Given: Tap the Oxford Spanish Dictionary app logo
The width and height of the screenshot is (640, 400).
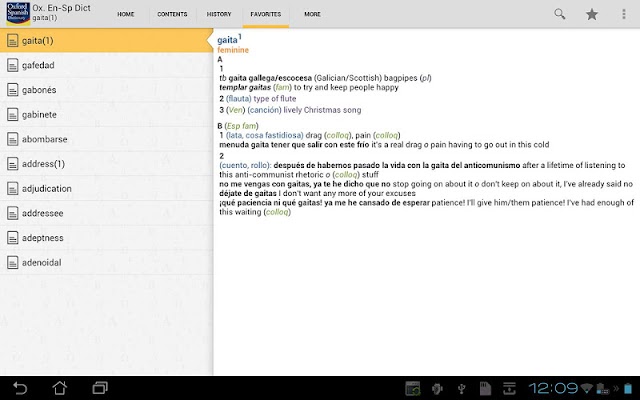Looking at the screenshot, I should tap(18, 13).
